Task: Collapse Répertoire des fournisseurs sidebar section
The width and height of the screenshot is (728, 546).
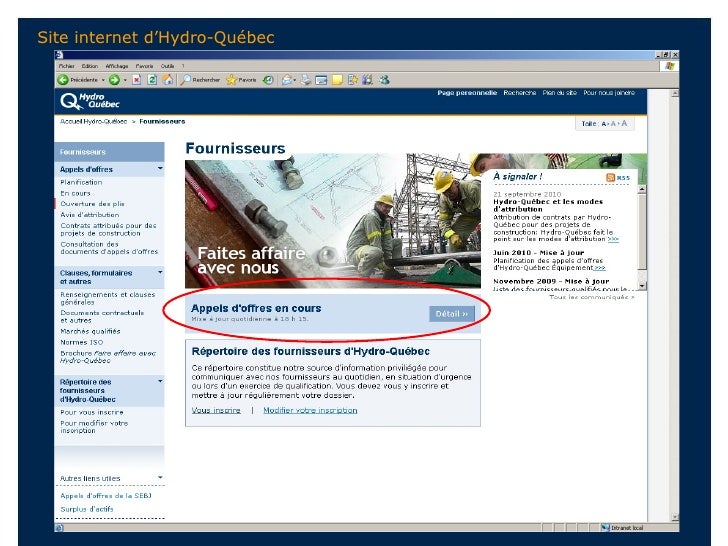Action: (x=160, y=381)
